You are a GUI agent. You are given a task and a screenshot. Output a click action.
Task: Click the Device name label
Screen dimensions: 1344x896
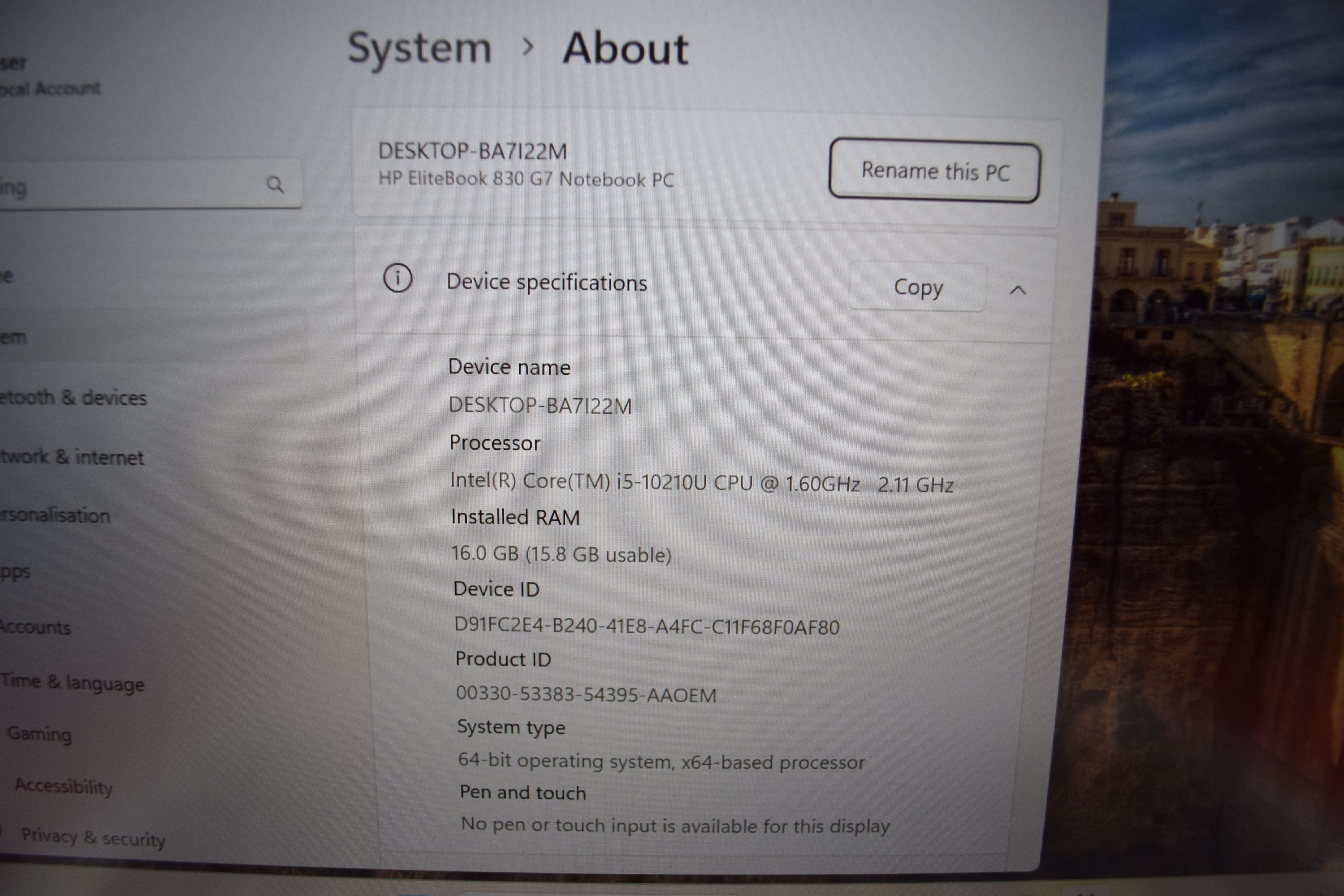(x=509, y=367)
